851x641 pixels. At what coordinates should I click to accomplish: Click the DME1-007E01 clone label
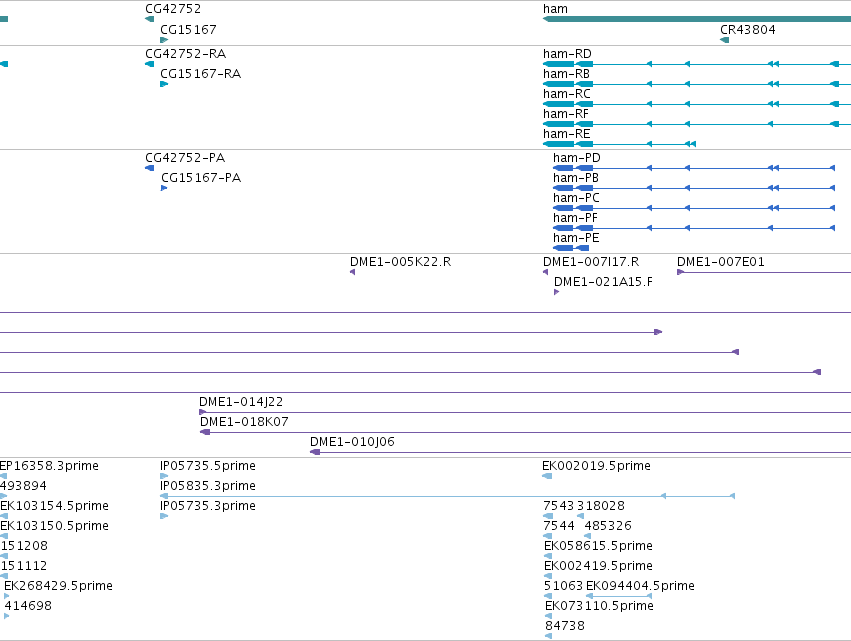click(721, 262)
